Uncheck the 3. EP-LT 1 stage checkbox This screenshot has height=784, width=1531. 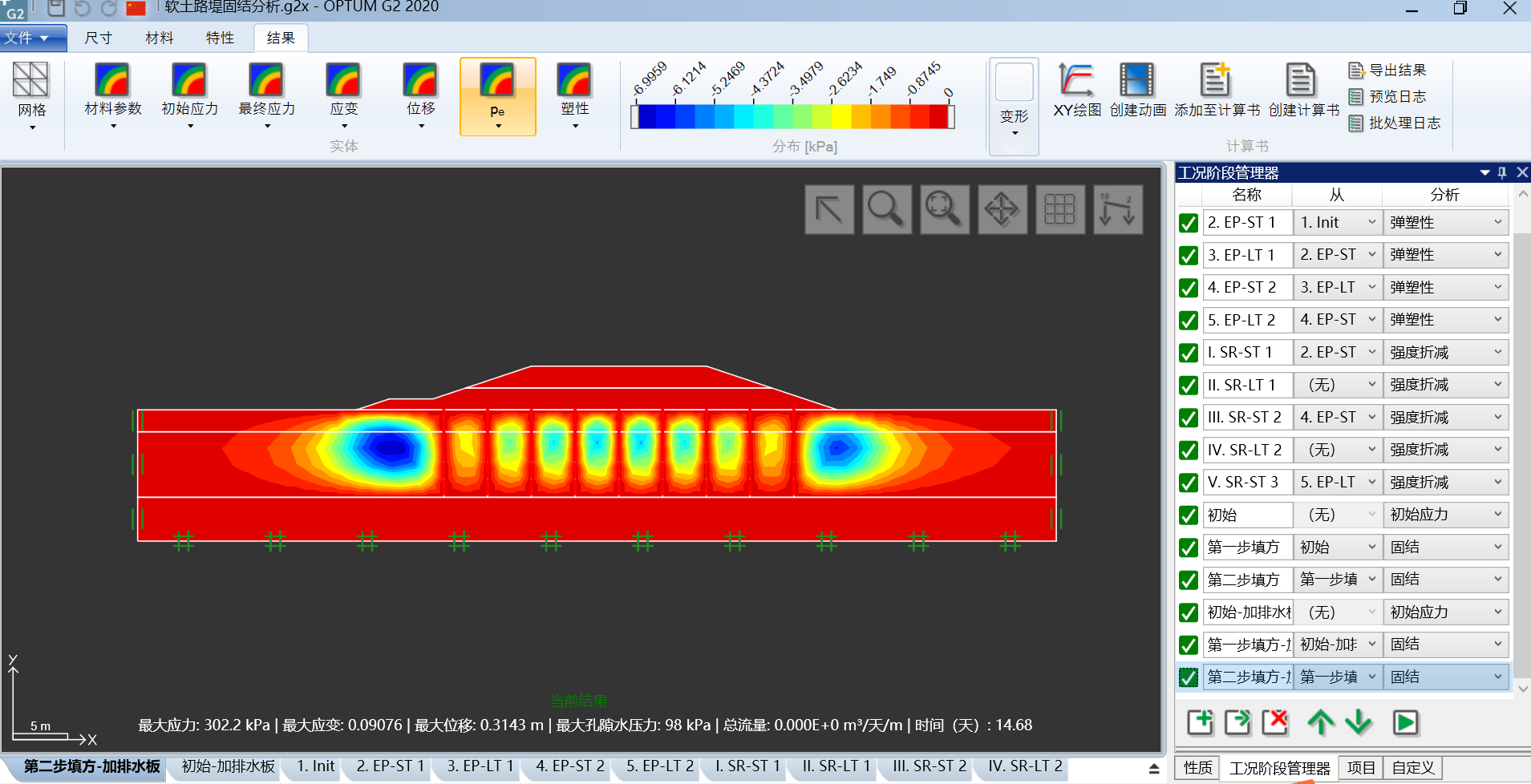click(1189, 256)
